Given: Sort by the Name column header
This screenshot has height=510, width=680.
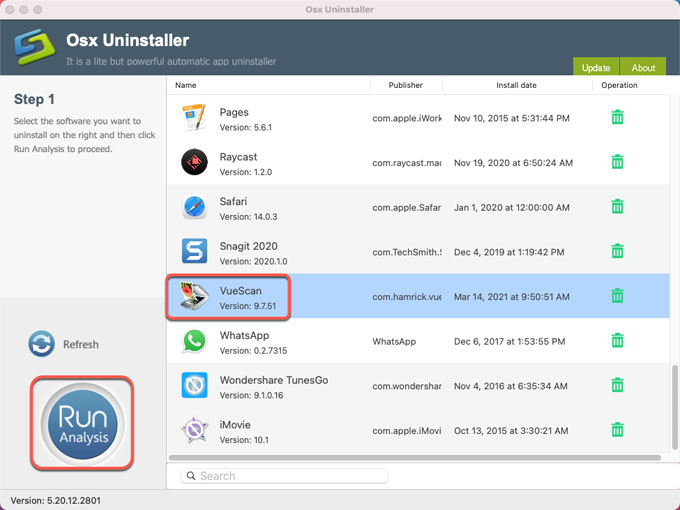Looking at the screenshot, I should point(186,85).
